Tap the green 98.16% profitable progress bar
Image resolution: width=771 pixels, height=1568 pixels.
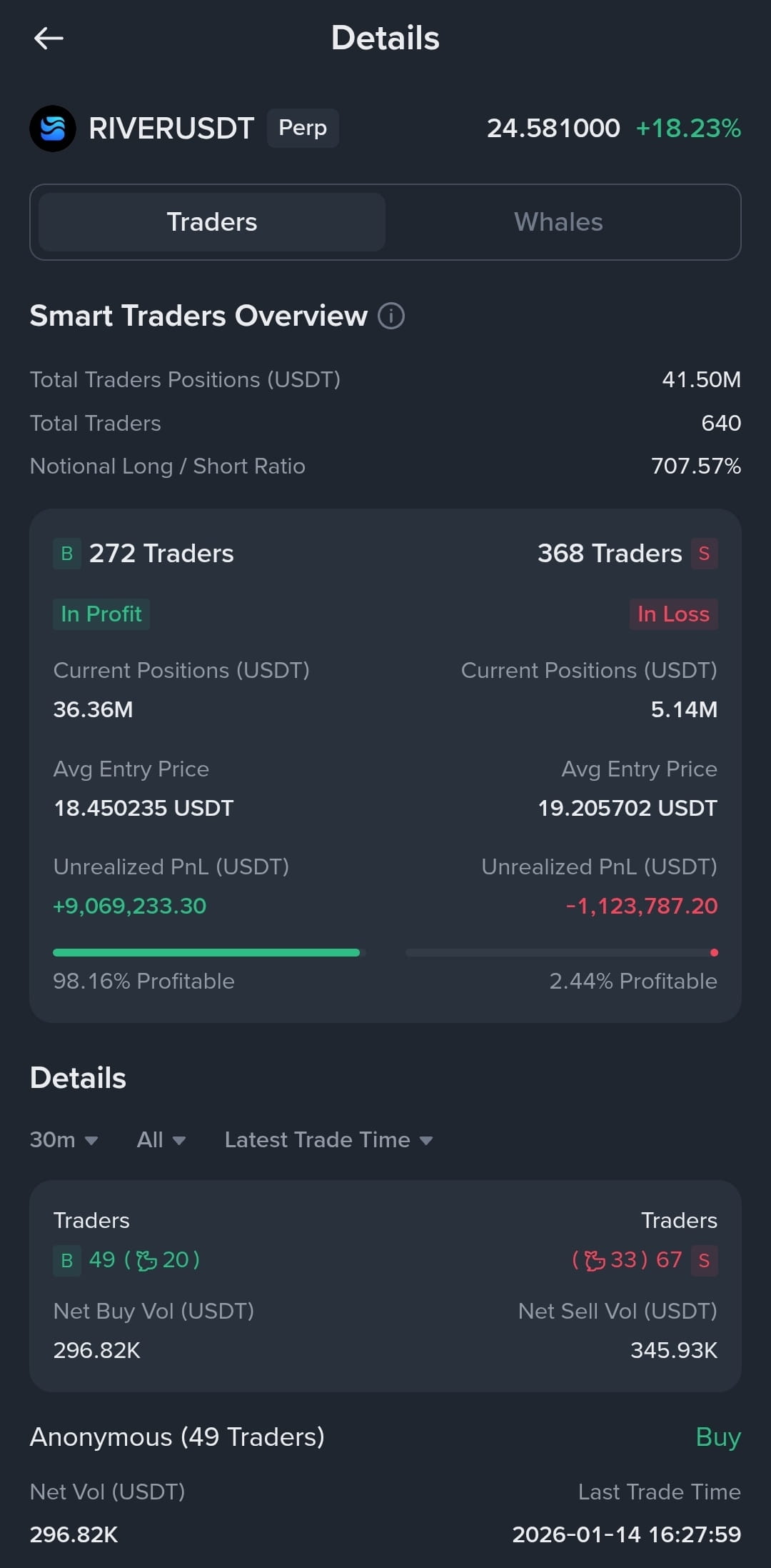pos(206,952)
